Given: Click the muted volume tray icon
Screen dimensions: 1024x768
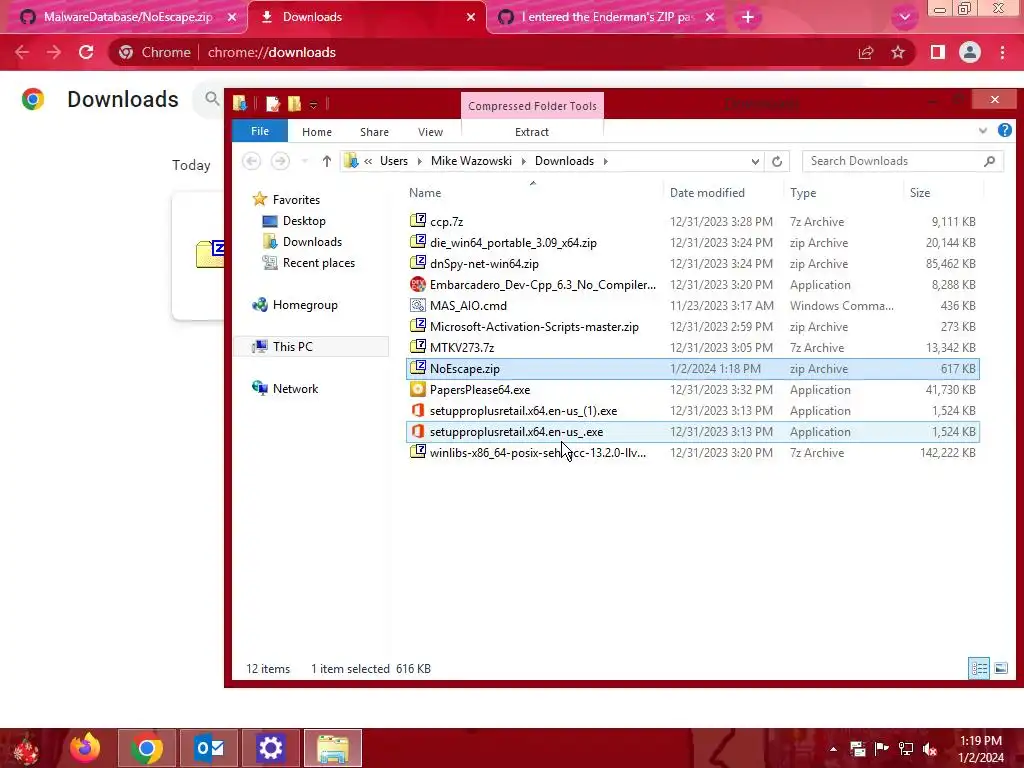Looking at the screenshot, I should [930, 748].
